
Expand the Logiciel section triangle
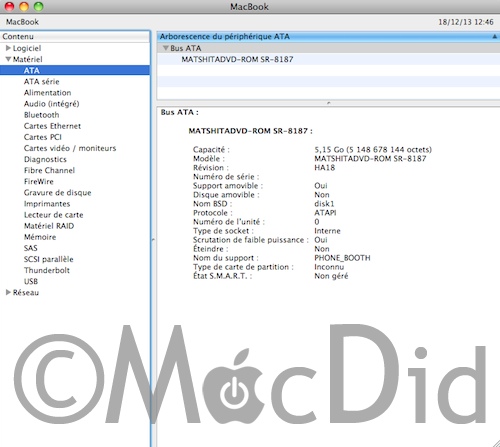point(8,48)
